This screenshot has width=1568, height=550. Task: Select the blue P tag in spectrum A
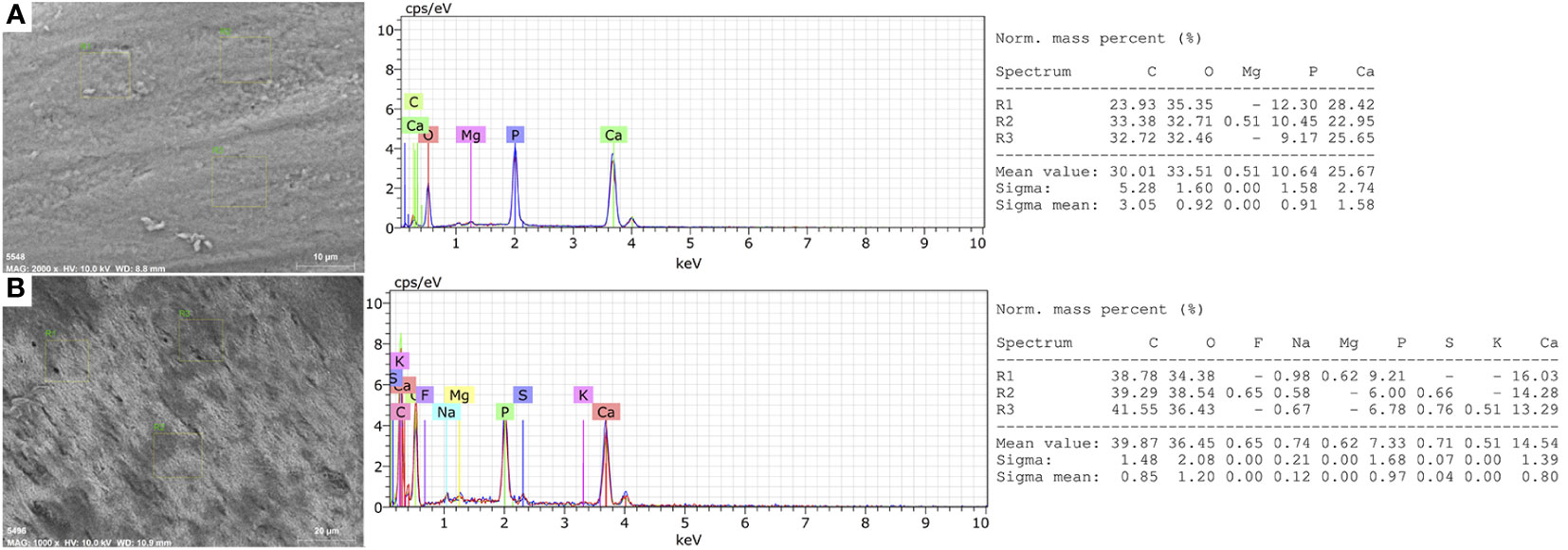515,135
